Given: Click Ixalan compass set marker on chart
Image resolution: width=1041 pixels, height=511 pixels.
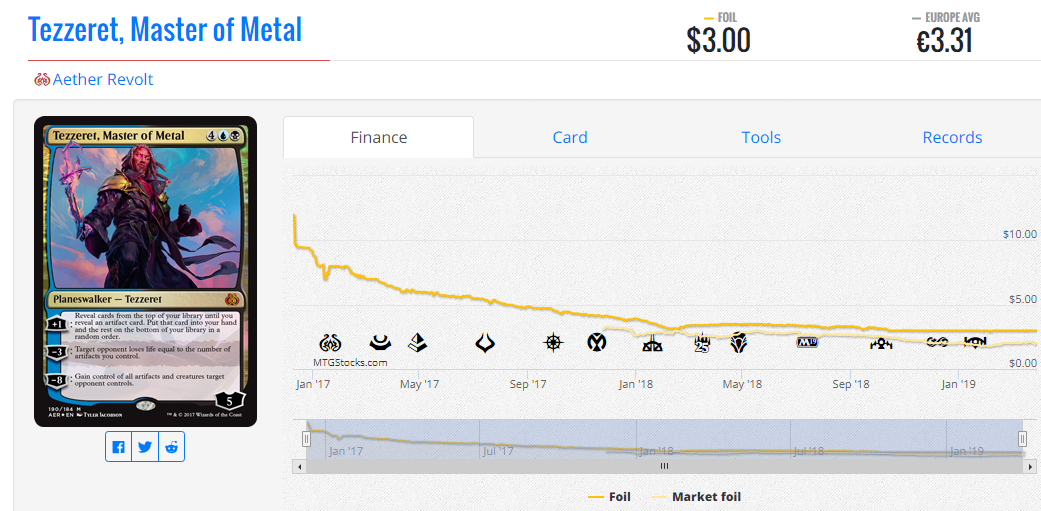Looking at the screenshot, I should [553, 342].
